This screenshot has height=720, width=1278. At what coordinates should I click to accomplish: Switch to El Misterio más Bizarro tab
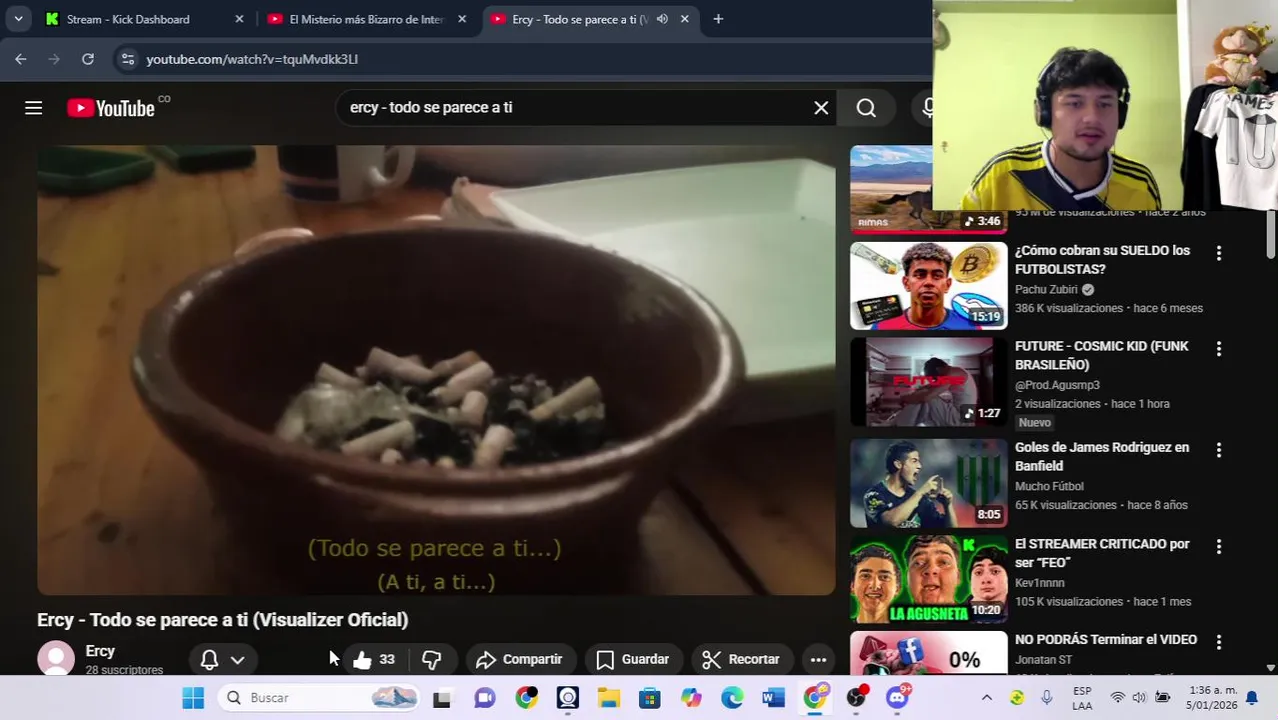coord(367,19)
